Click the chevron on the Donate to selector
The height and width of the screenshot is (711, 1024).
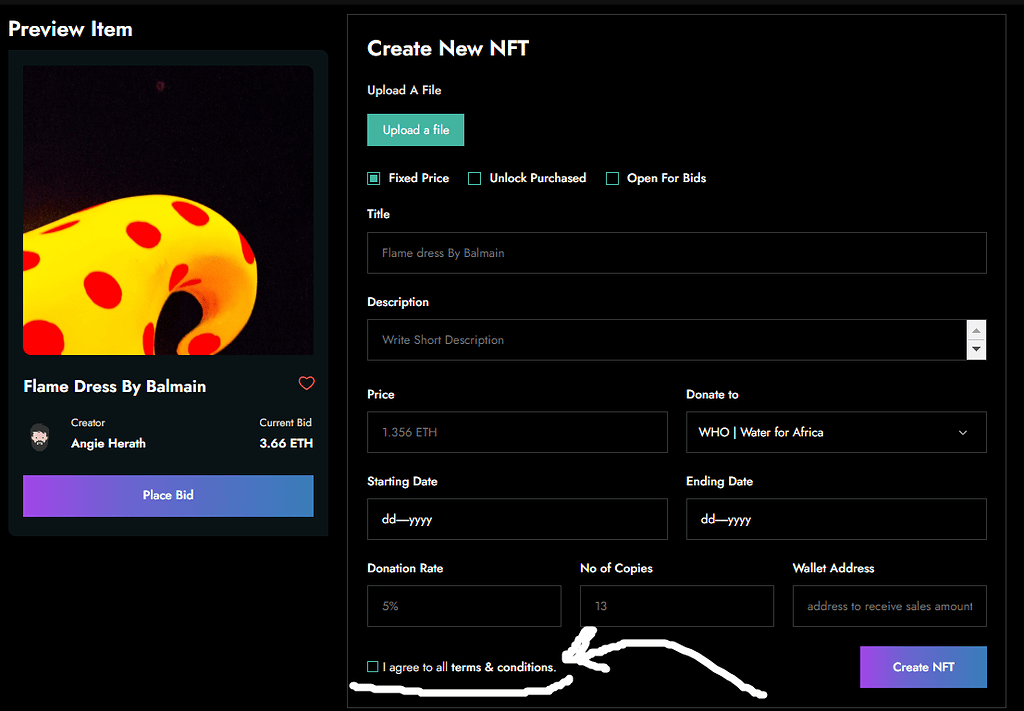pyautogui.click(x=962, y=432)
